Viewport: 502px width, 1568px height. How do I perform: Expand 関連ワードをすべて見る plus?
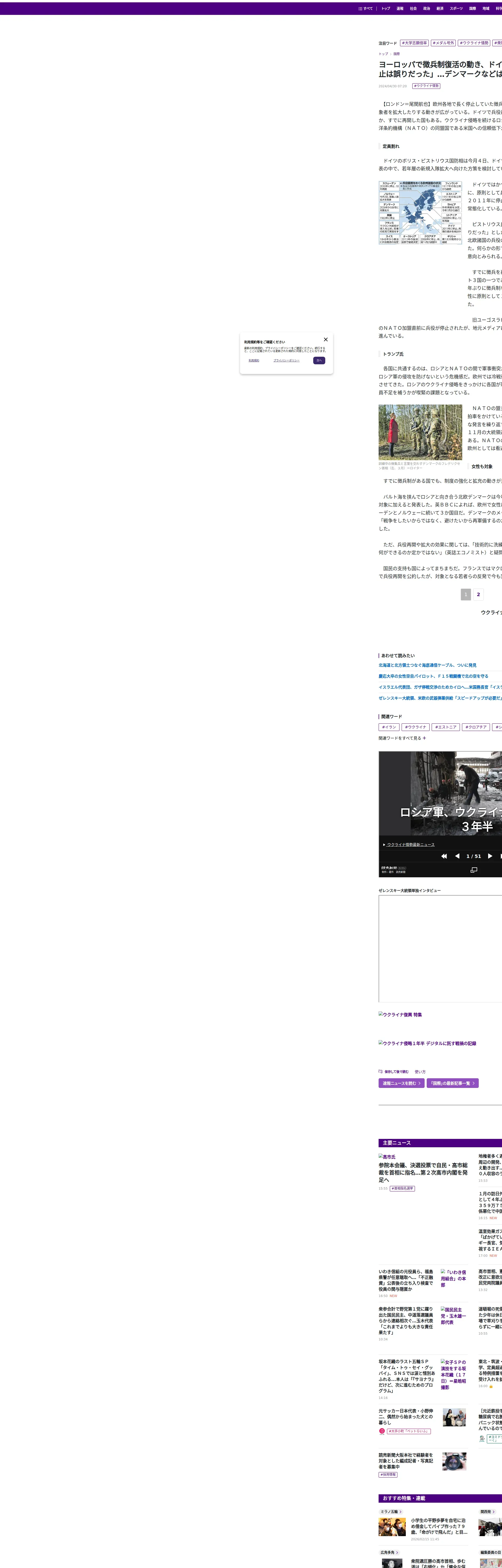pos(402,738)
